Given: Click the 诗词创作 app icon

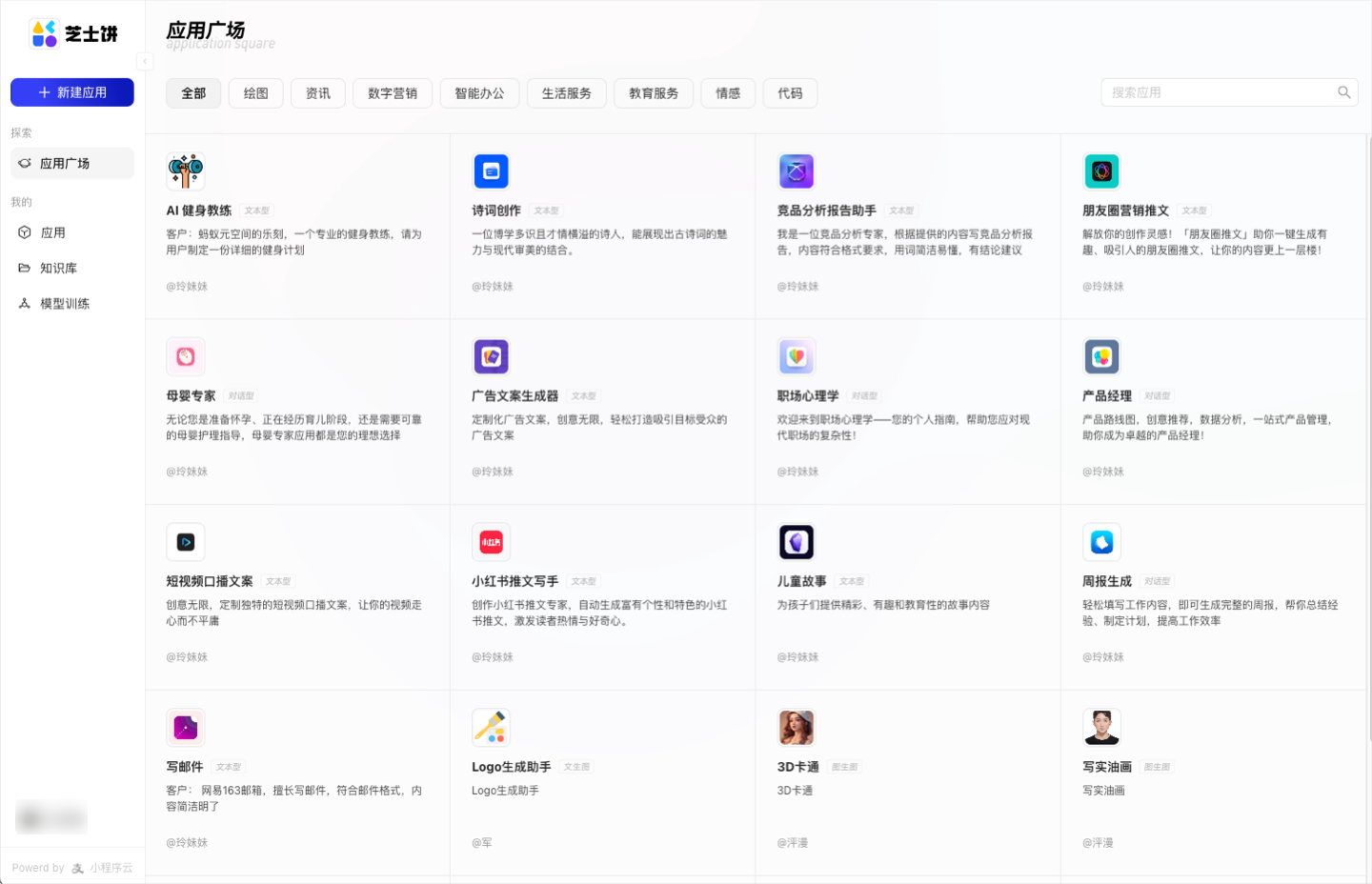Looking at the screenshot, I should pyautogui.click(x=491, y=171).
